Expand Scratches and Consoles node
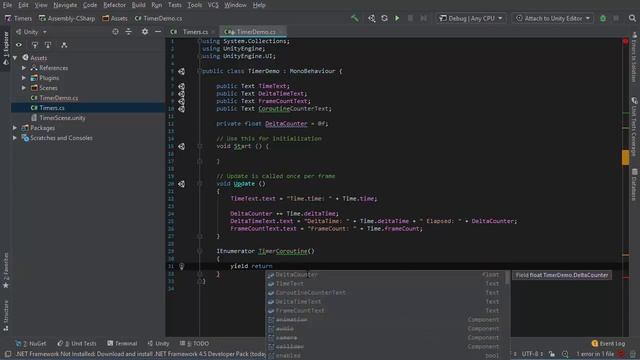 (x=15, y=138)
